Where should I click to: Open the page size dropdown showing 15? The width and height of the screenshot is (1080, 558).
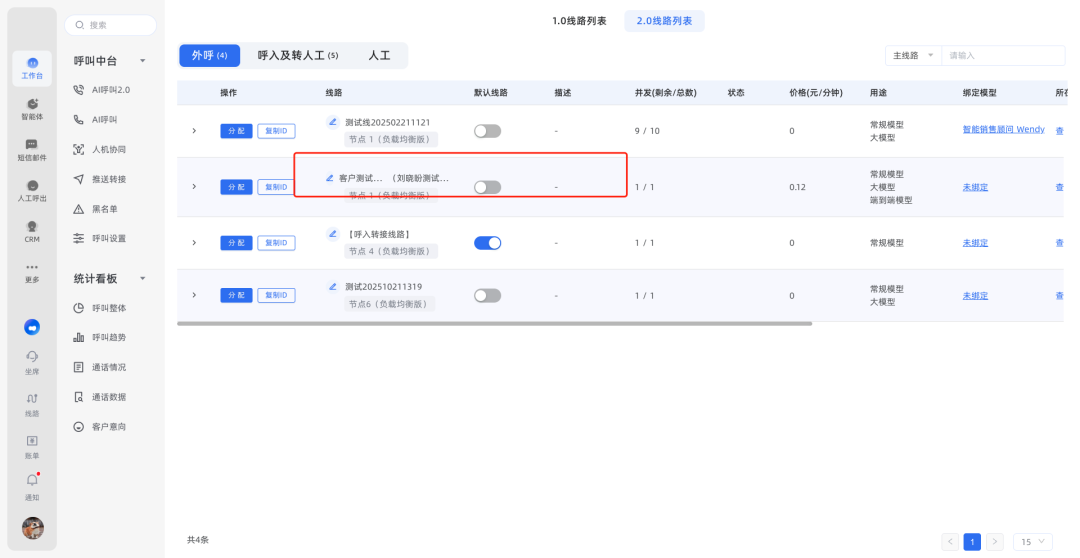coord(1032,542)
